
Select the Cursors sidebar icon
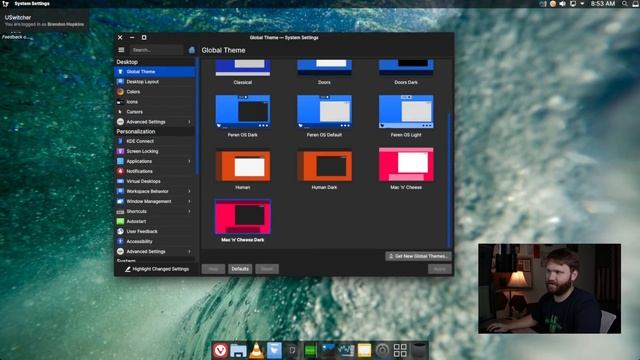tap(120, 112)
